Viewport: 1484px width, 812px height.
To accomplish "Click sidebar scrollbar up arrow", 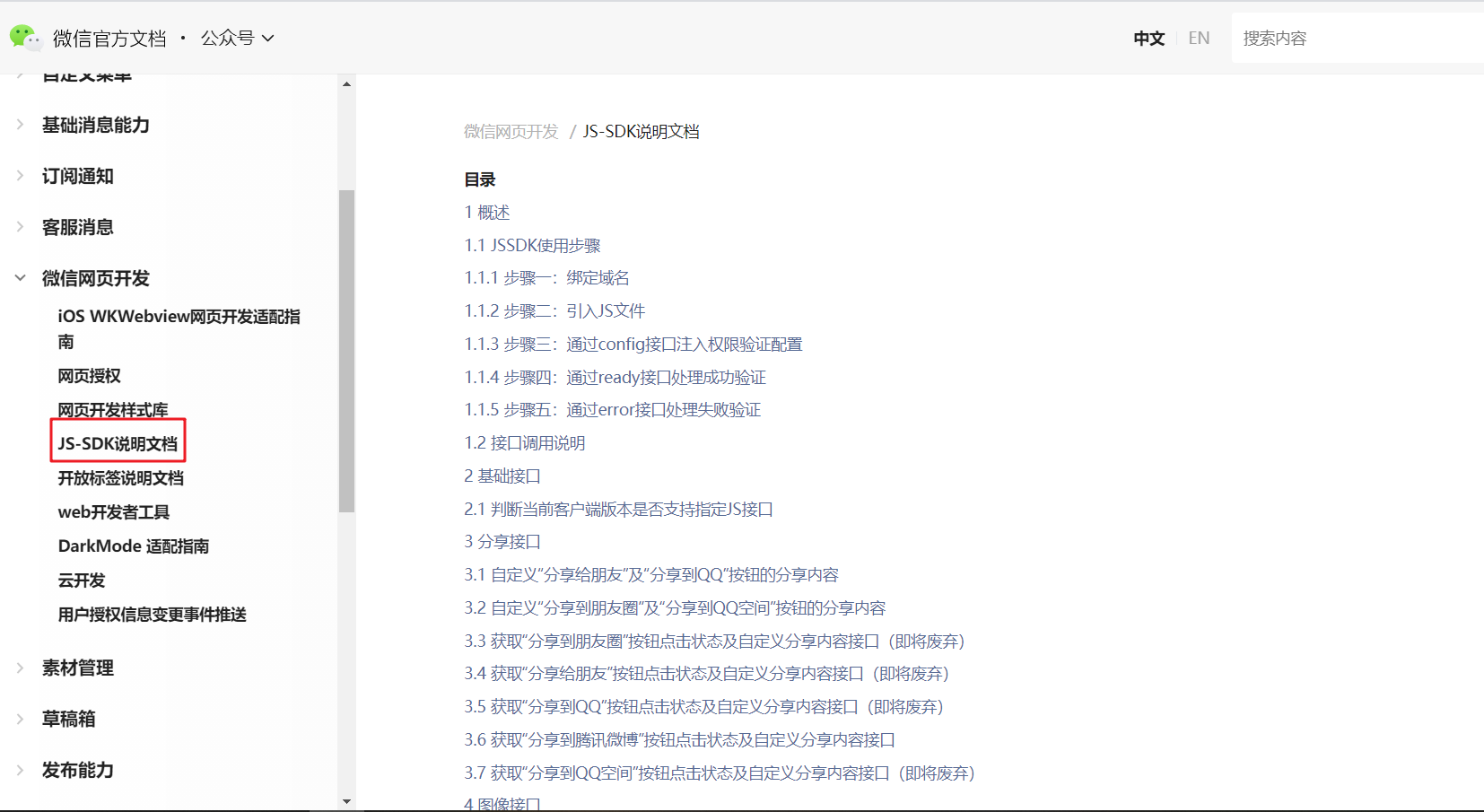I will point(347,84).
